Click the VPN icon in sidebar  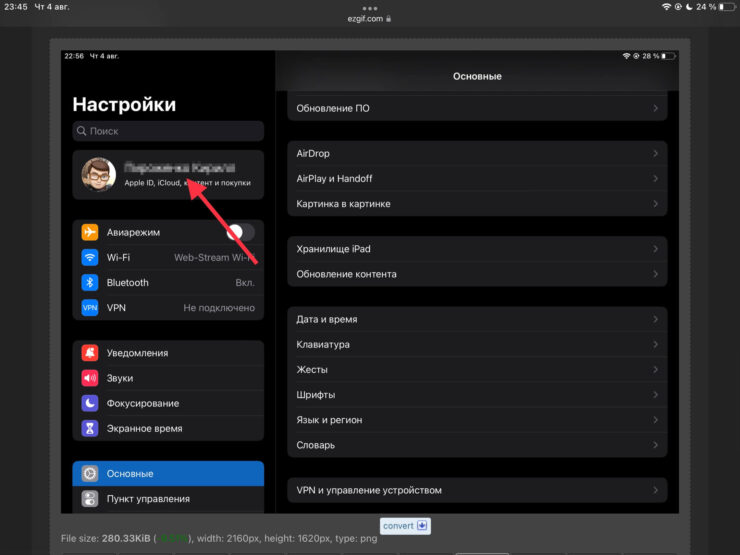tap(90, 308)
